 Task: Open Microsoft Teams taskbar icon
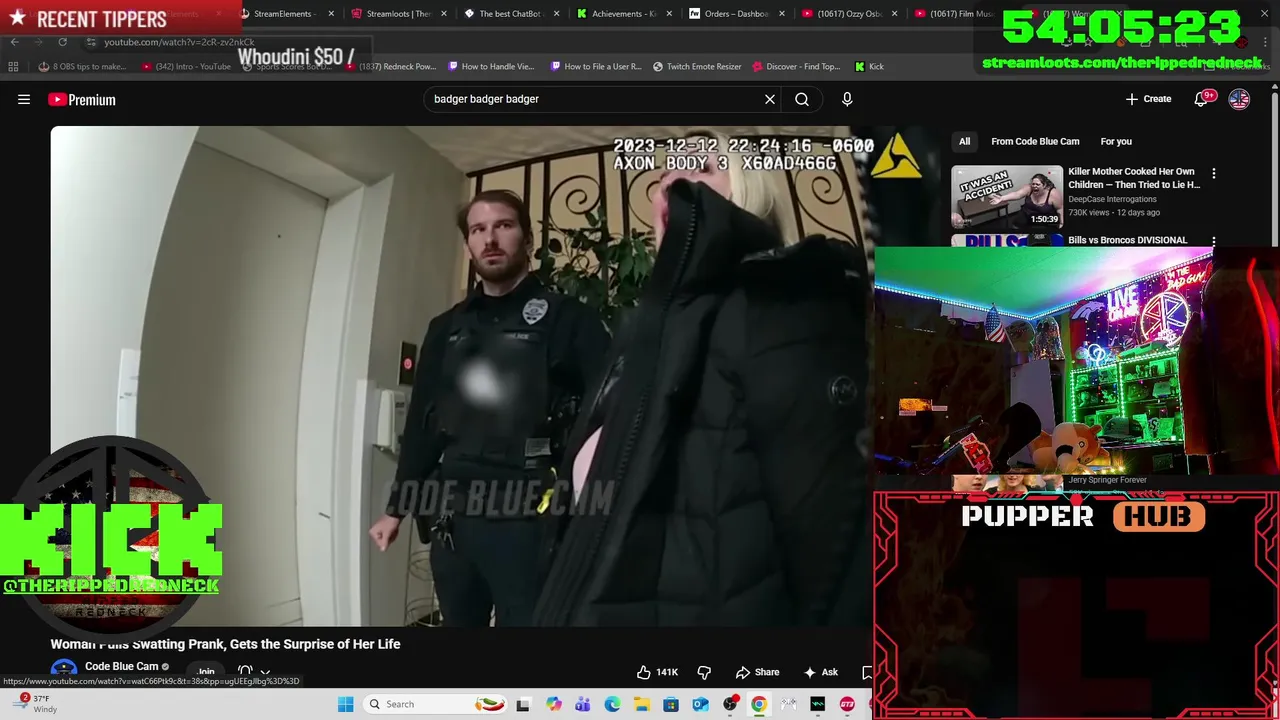582,704
